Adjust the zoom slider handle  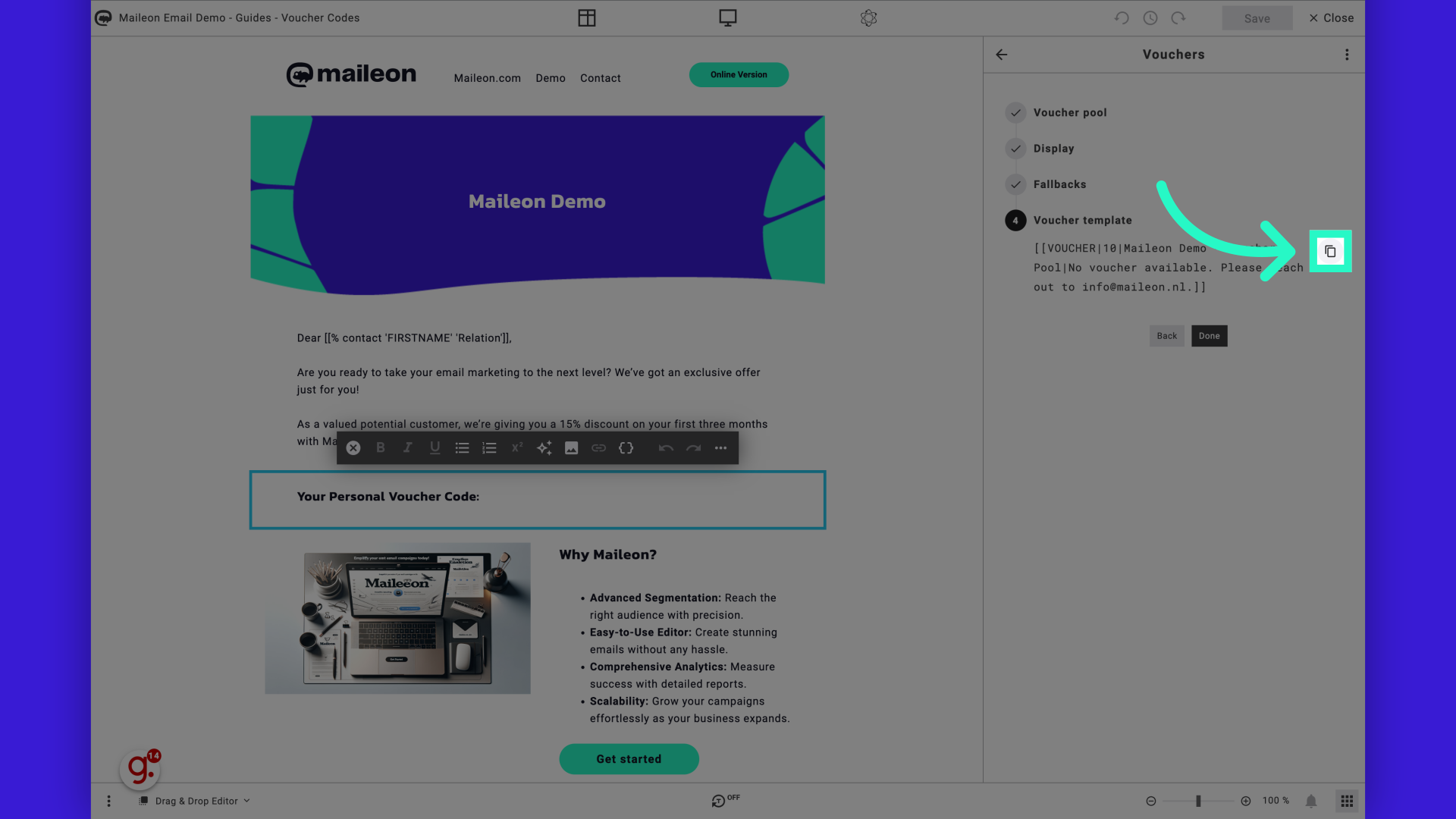(1199, 801)
